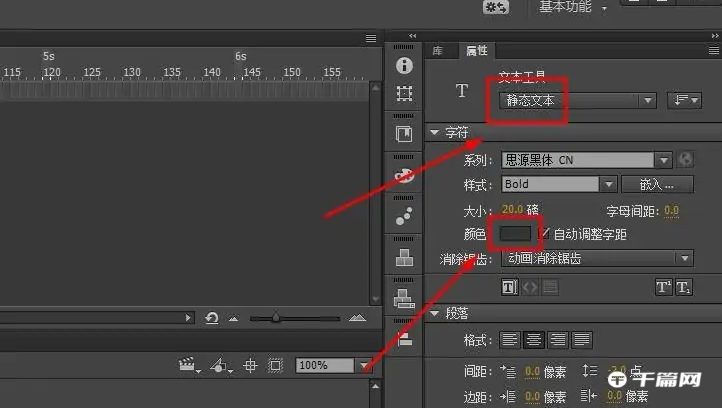Open the text orientation dropdown
The height and width of the screenshot is (408, 722).
pyautogui.click(x=685, y=100)
